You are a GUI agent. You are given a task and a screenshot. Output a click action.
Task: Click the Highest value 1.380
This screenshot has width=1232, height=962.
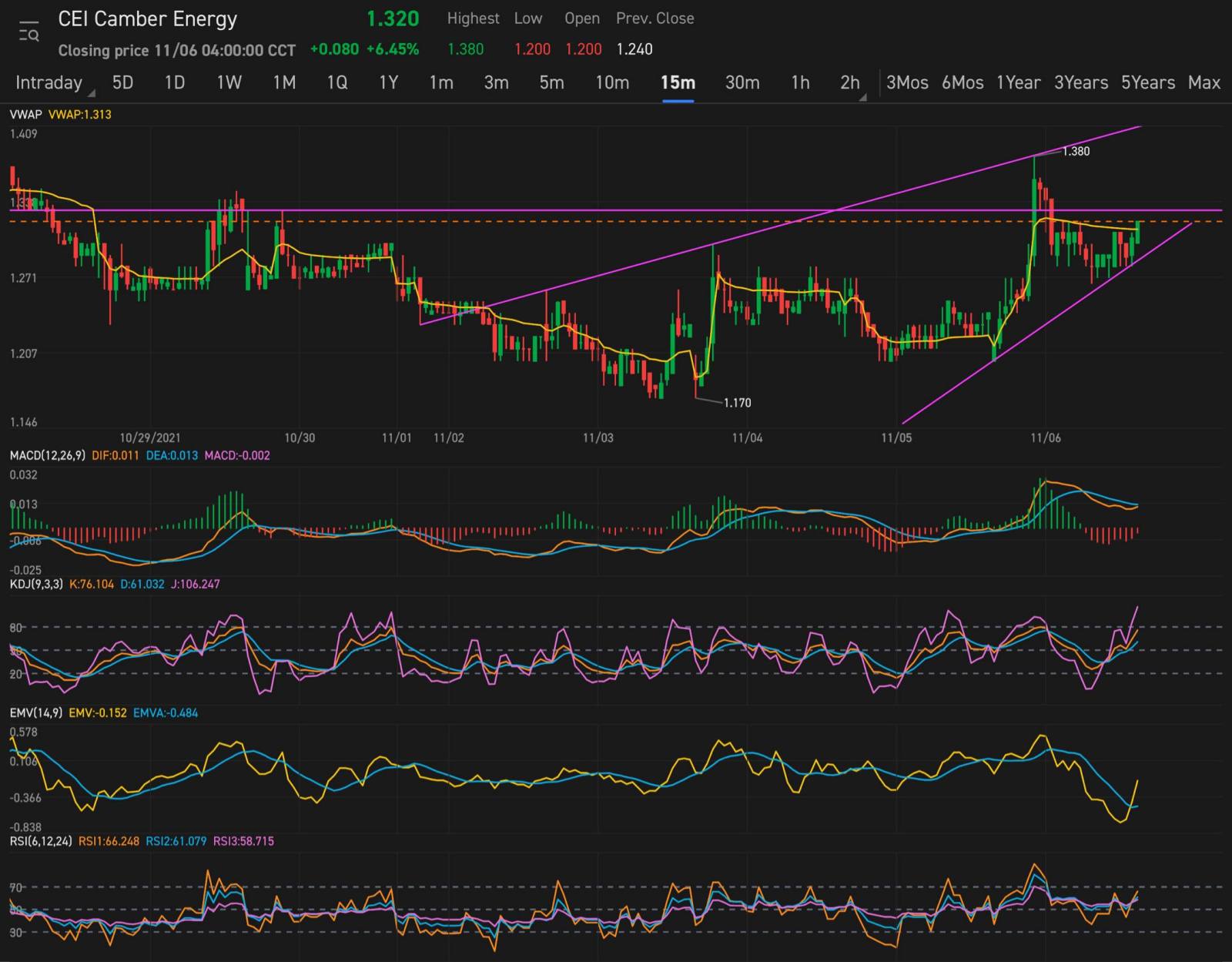pos(466,49)
